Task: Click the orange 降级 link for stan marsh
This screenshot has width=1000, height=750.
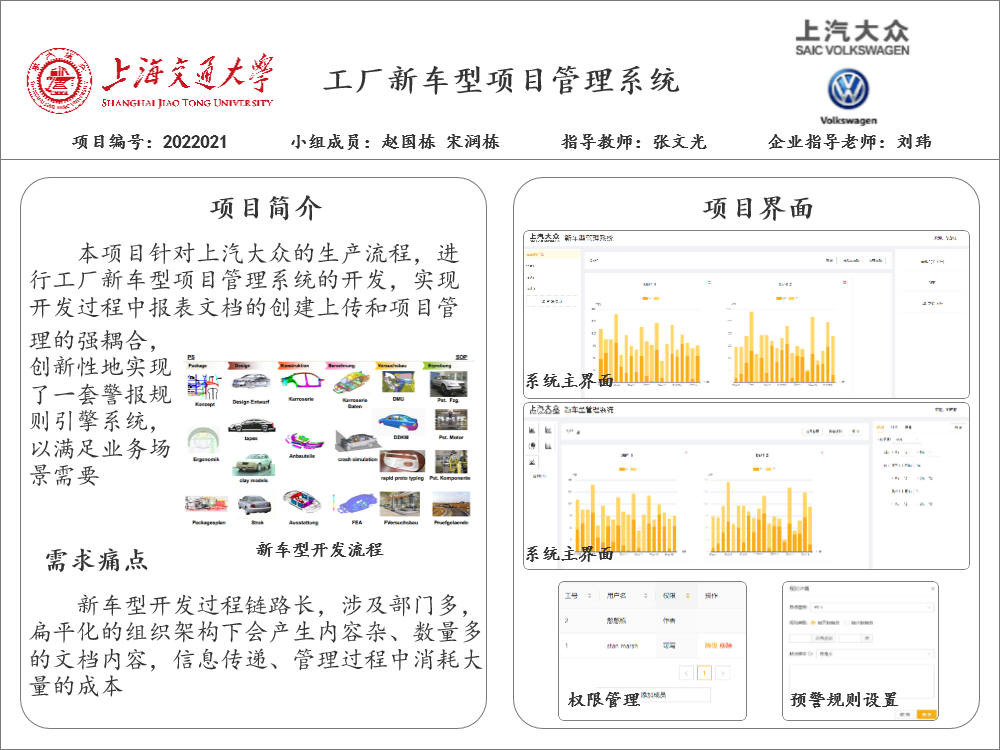Action: (708, 647)
